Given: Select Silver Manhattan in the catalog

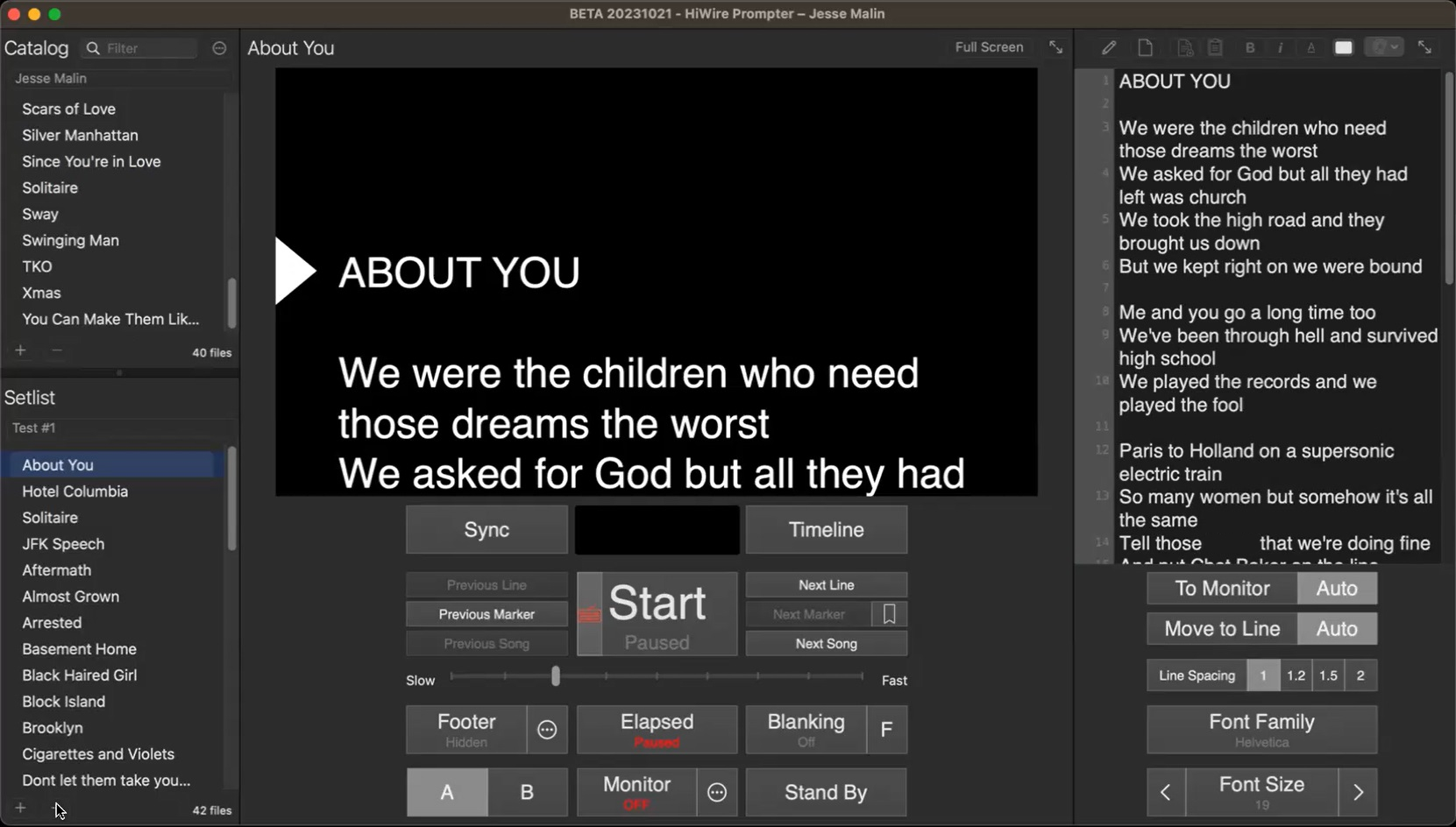Looking at the screenshot, I should (80, 135).
